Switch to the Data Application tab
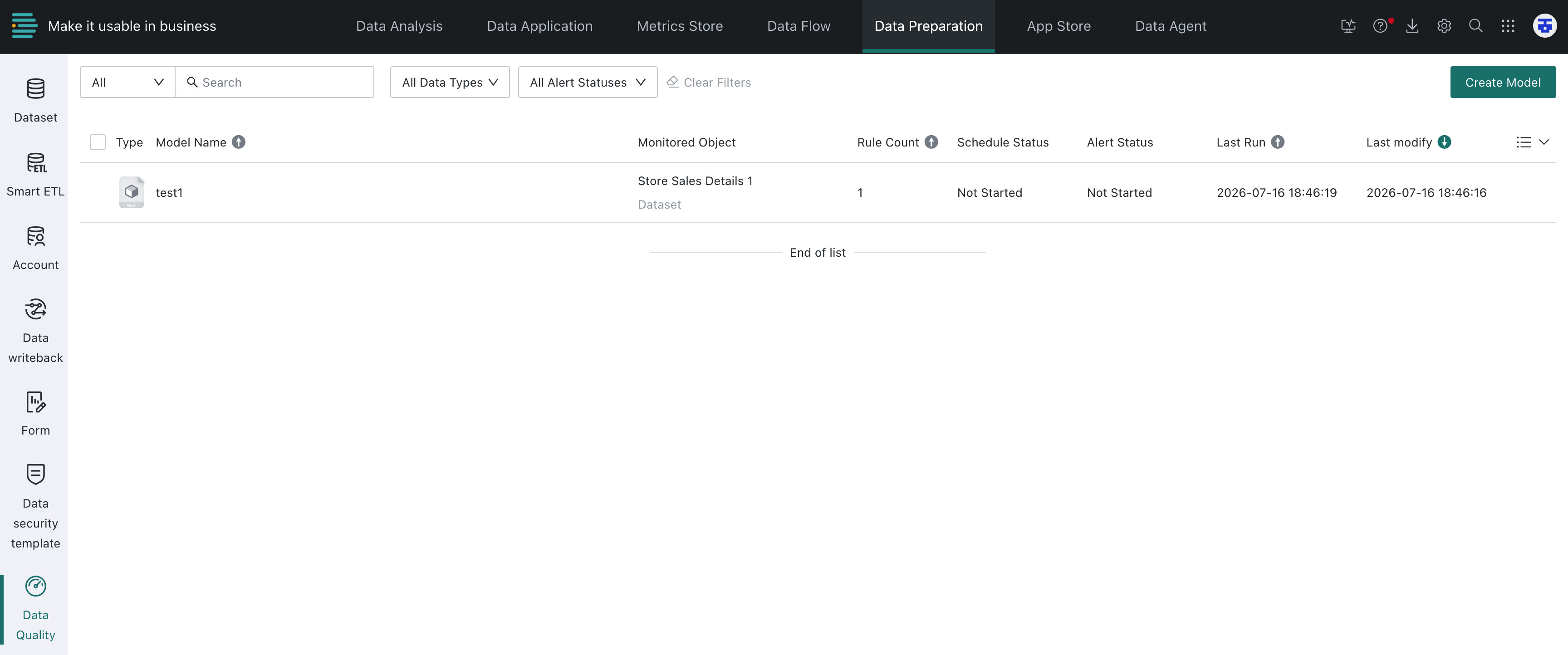 (539, 26)
